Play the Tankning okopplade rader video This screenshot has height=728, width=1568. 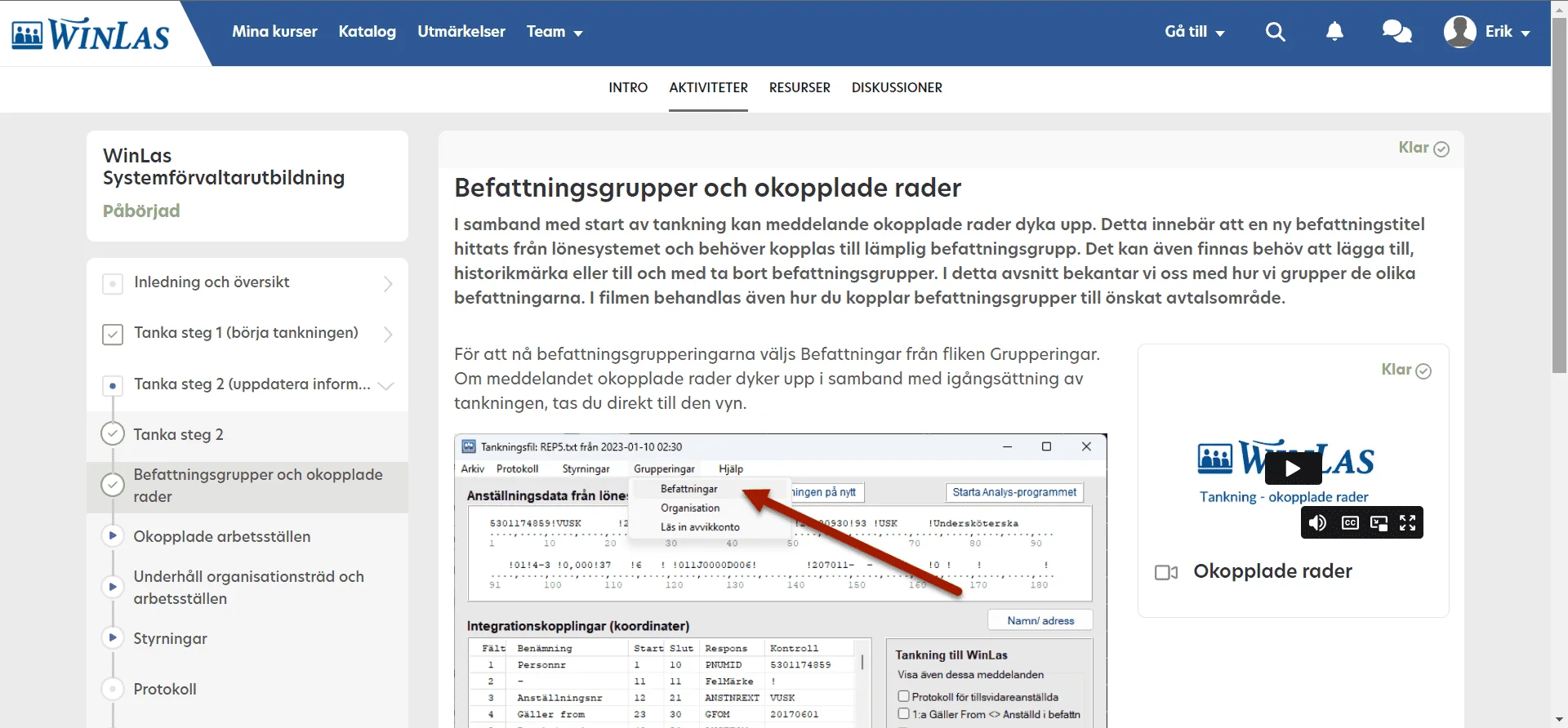1293,468
